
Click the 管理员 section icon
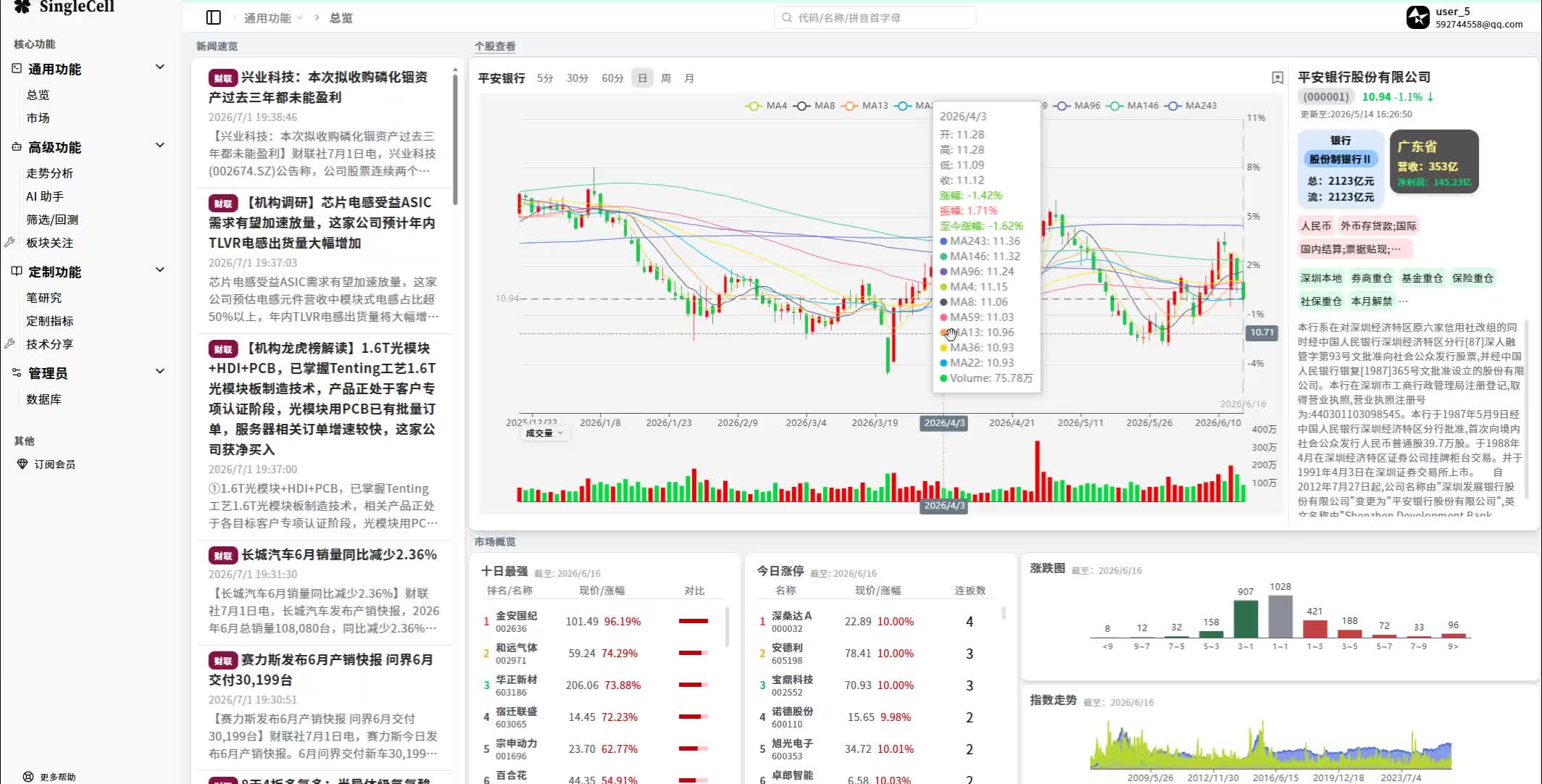(x=17, y=372)
